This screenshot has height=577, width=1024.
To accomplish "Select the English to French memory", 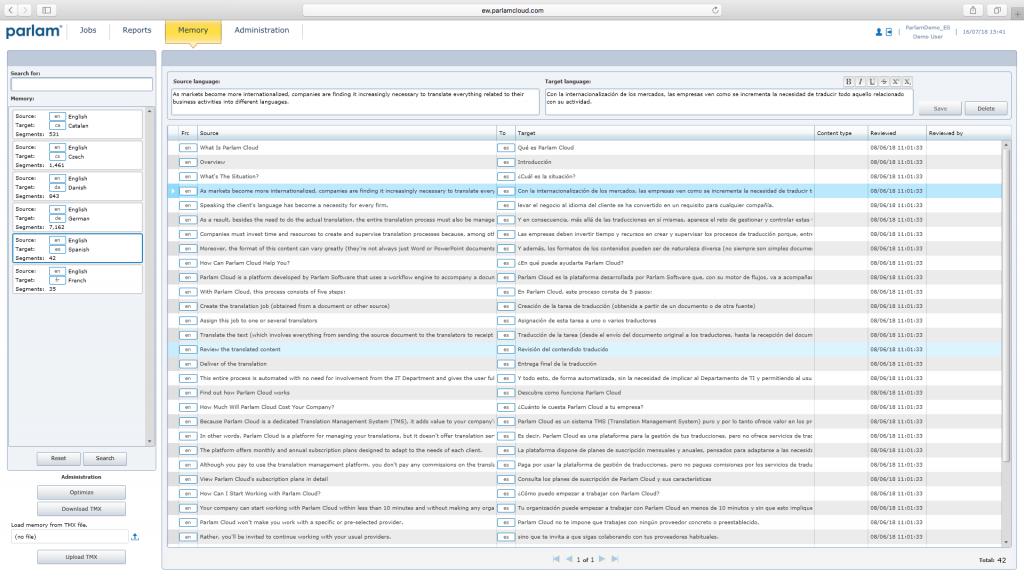I will point(77,279).
